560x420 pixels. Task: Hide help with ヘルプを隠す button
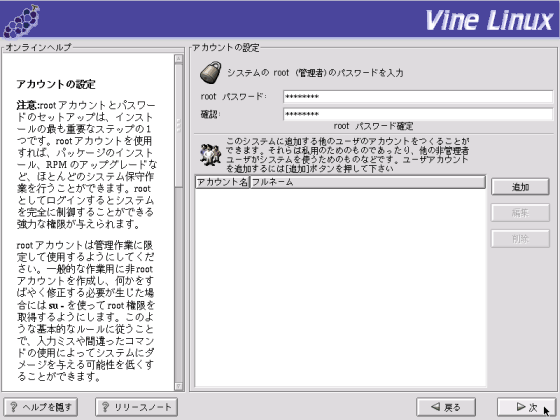point(40,407)
